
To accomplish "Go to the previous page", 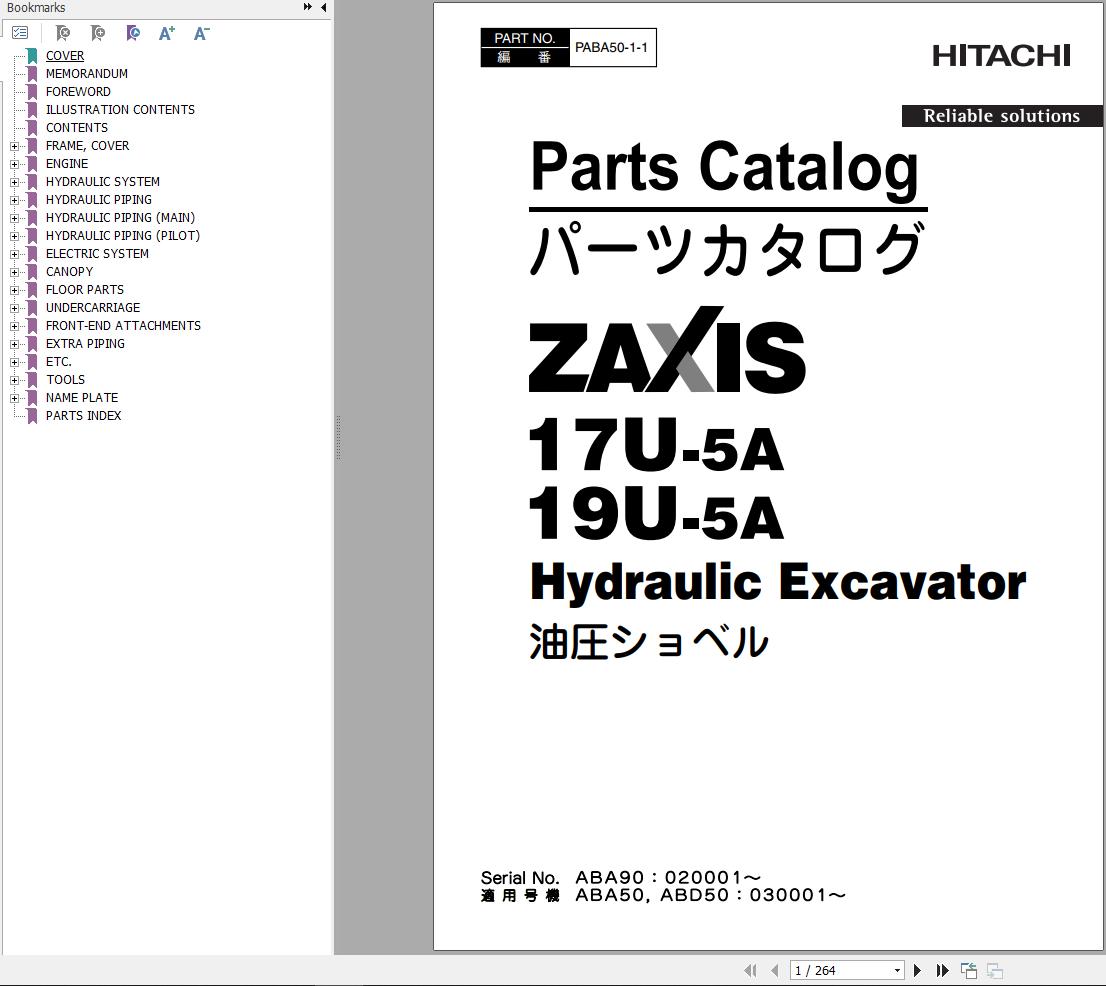I will (x=774, y=970).
